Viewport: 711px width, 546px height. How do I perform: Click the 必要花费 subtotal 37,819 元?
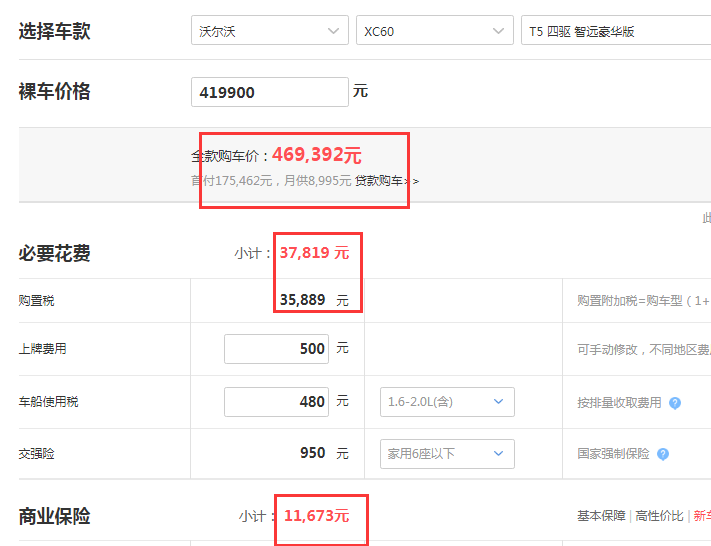click(x=314, y=253)
